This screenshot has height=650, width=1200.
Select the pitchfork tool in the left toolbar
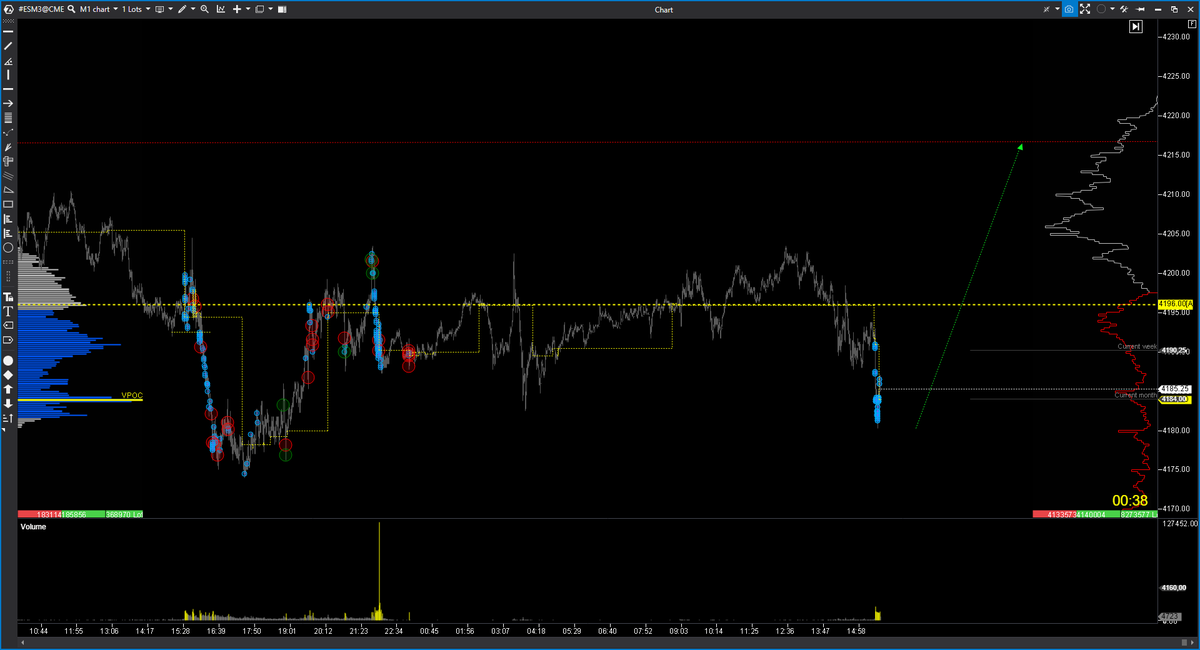[8, 147]
